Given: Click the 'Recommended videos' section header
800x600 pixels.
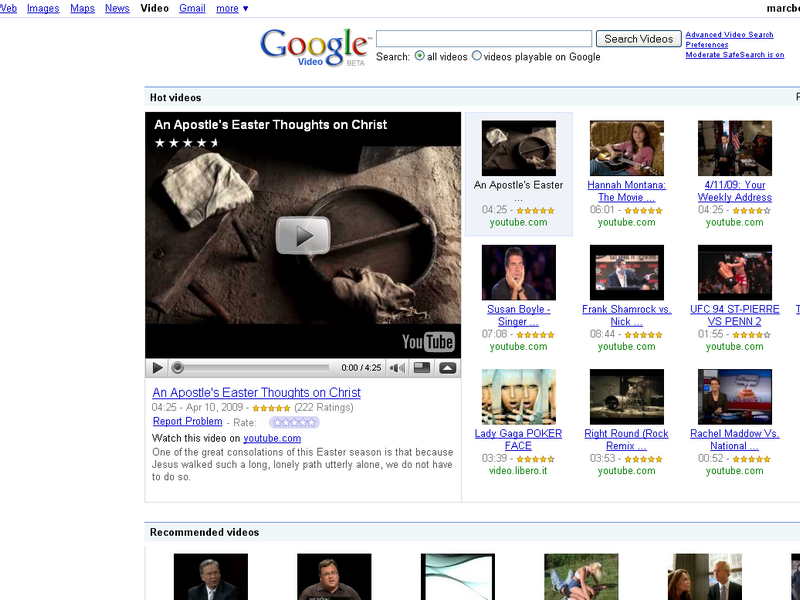Looking at the screenshot, I should (205, 532).
